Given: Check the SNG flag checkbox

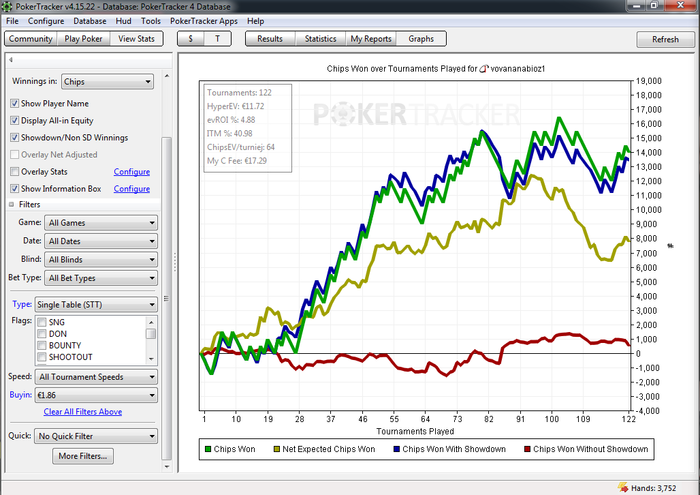Looking at the screenshot, I should [42, 322].
